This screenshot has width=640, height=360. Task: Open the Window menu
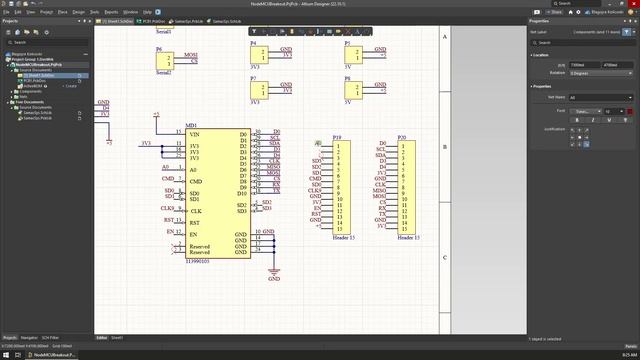(131, 12)
